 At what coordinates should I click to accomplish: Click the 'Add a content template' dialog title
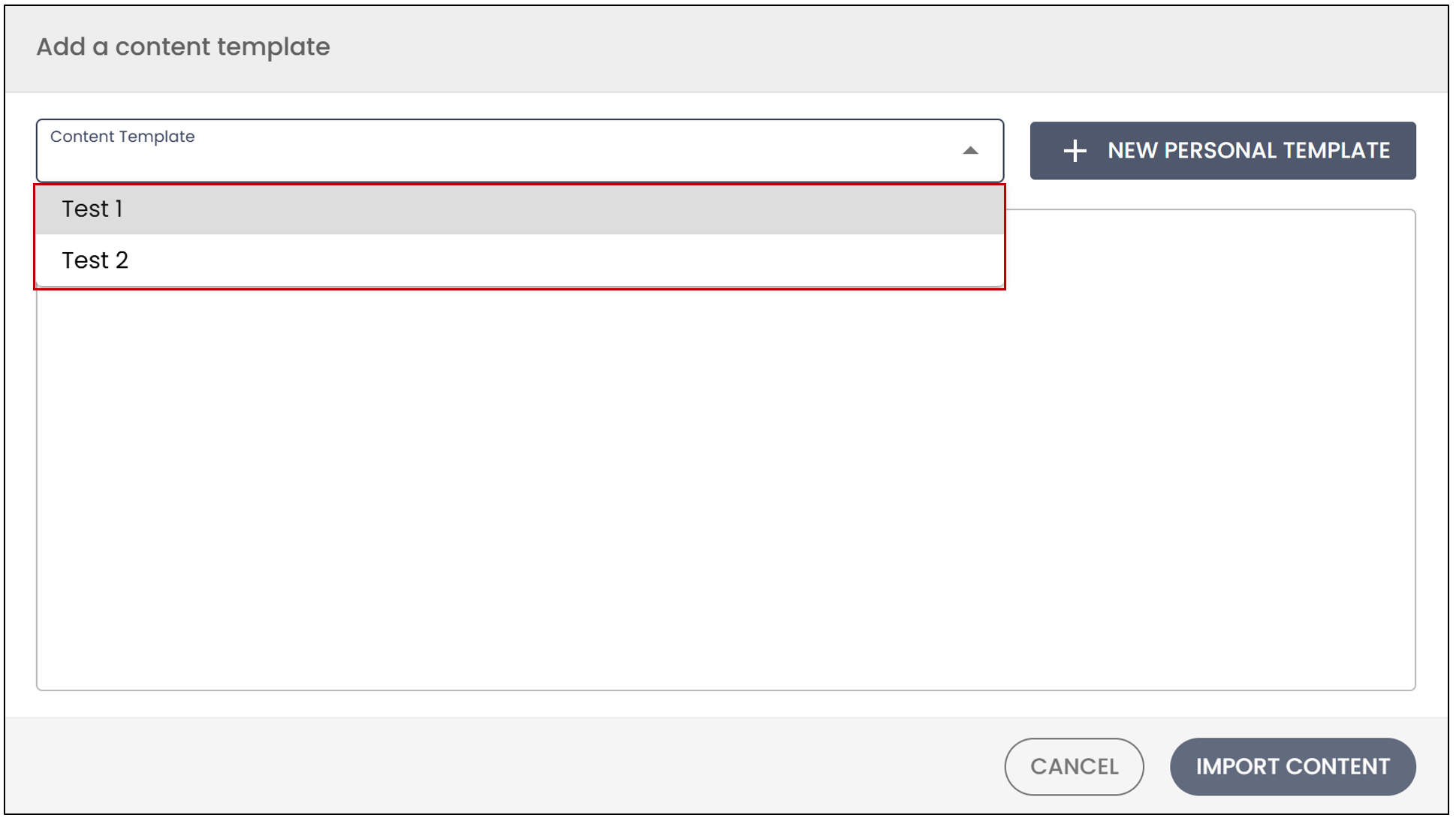click(x=183, y=47)
